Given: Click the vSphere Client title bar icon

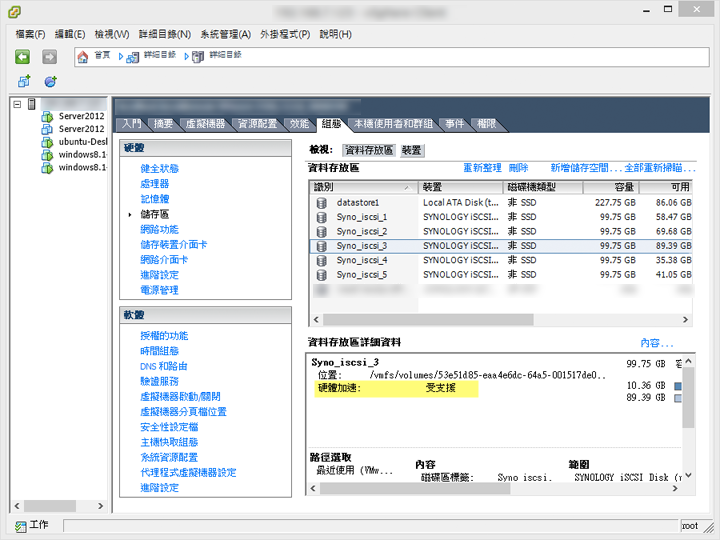Looking at the screenshot, I should point(14,12).
